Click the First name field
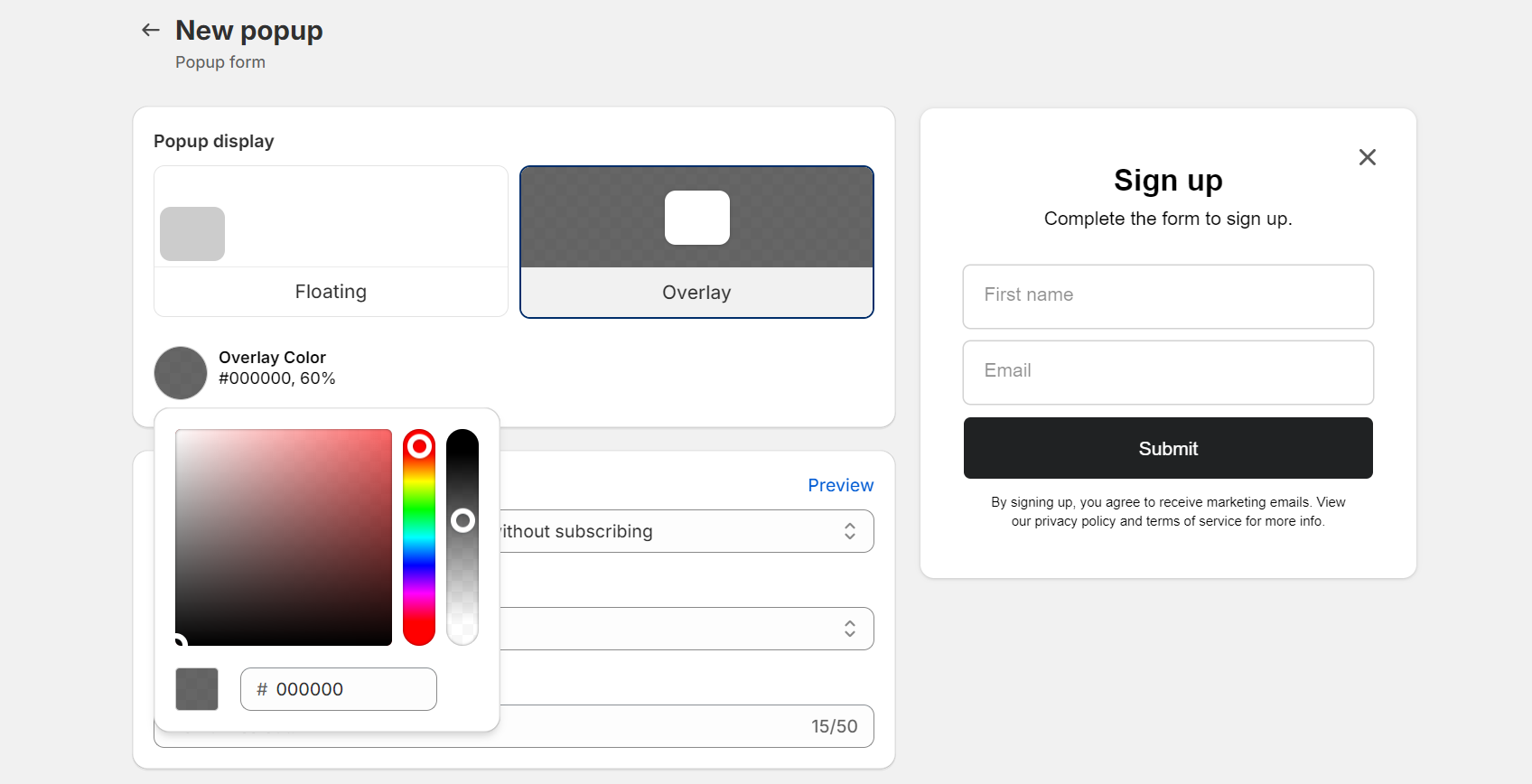Screen dimensions: 1532x784 coord(1168,296)
